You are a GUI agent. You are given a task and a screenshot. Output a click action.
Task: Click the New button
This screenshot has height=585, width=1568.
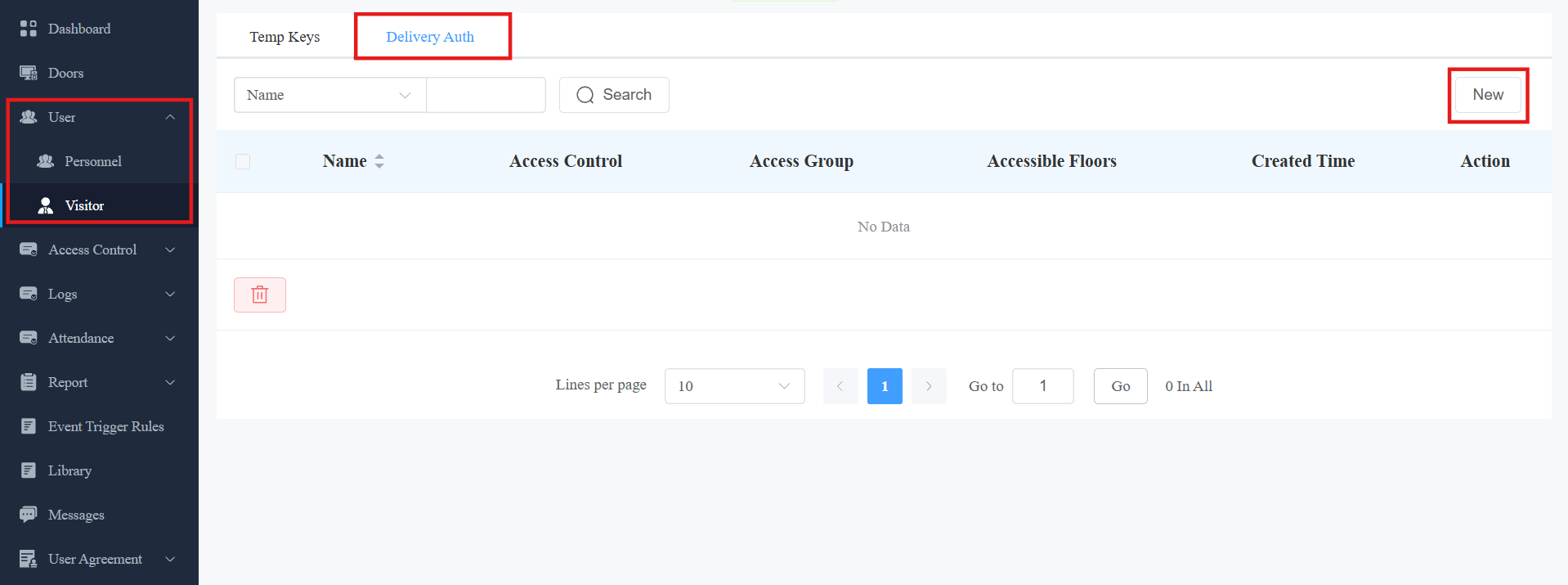(x=1488, y=95)
